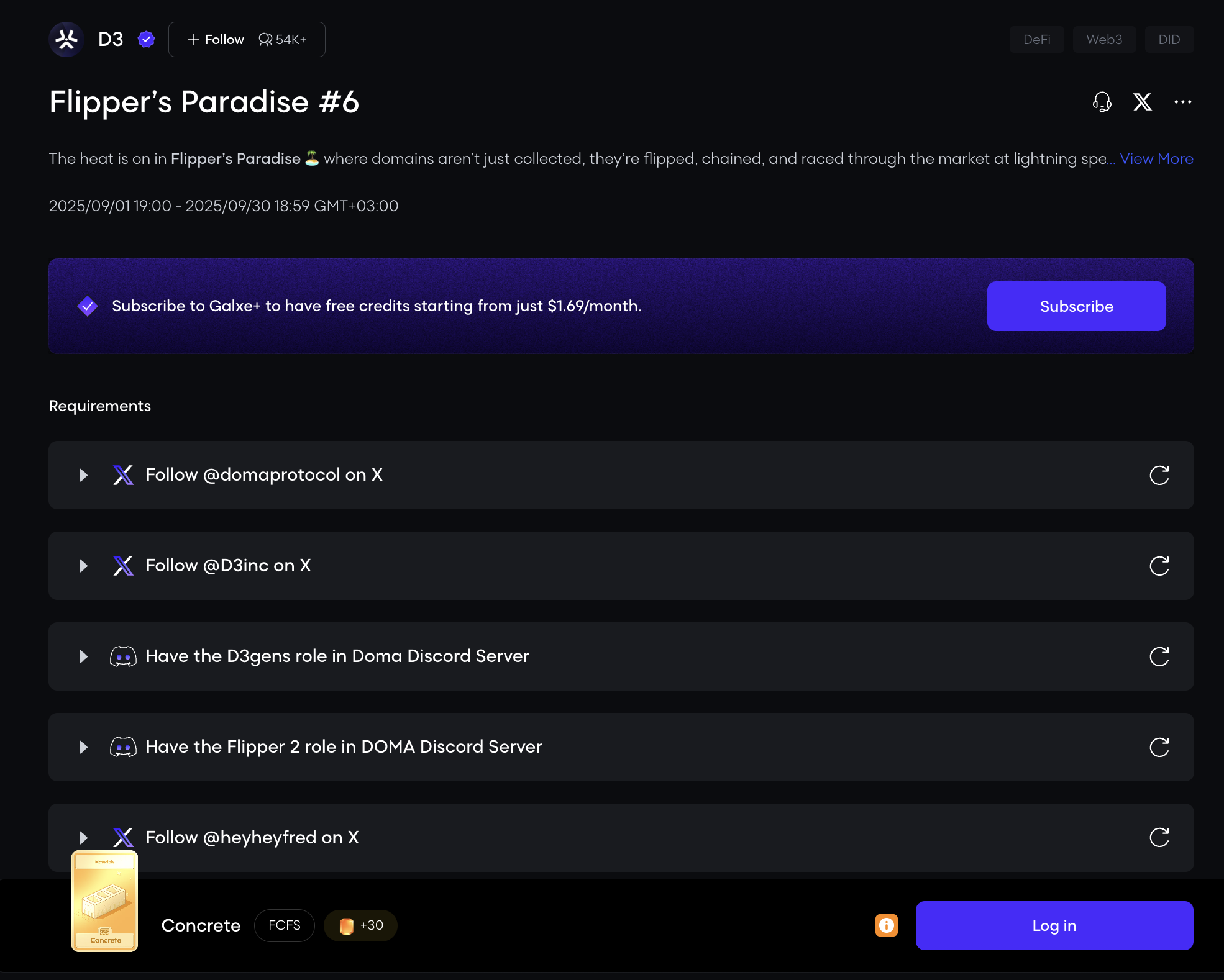Click the D3 logo avatar
Viewport: 1224px width, 980px height.
click(66, 40)
